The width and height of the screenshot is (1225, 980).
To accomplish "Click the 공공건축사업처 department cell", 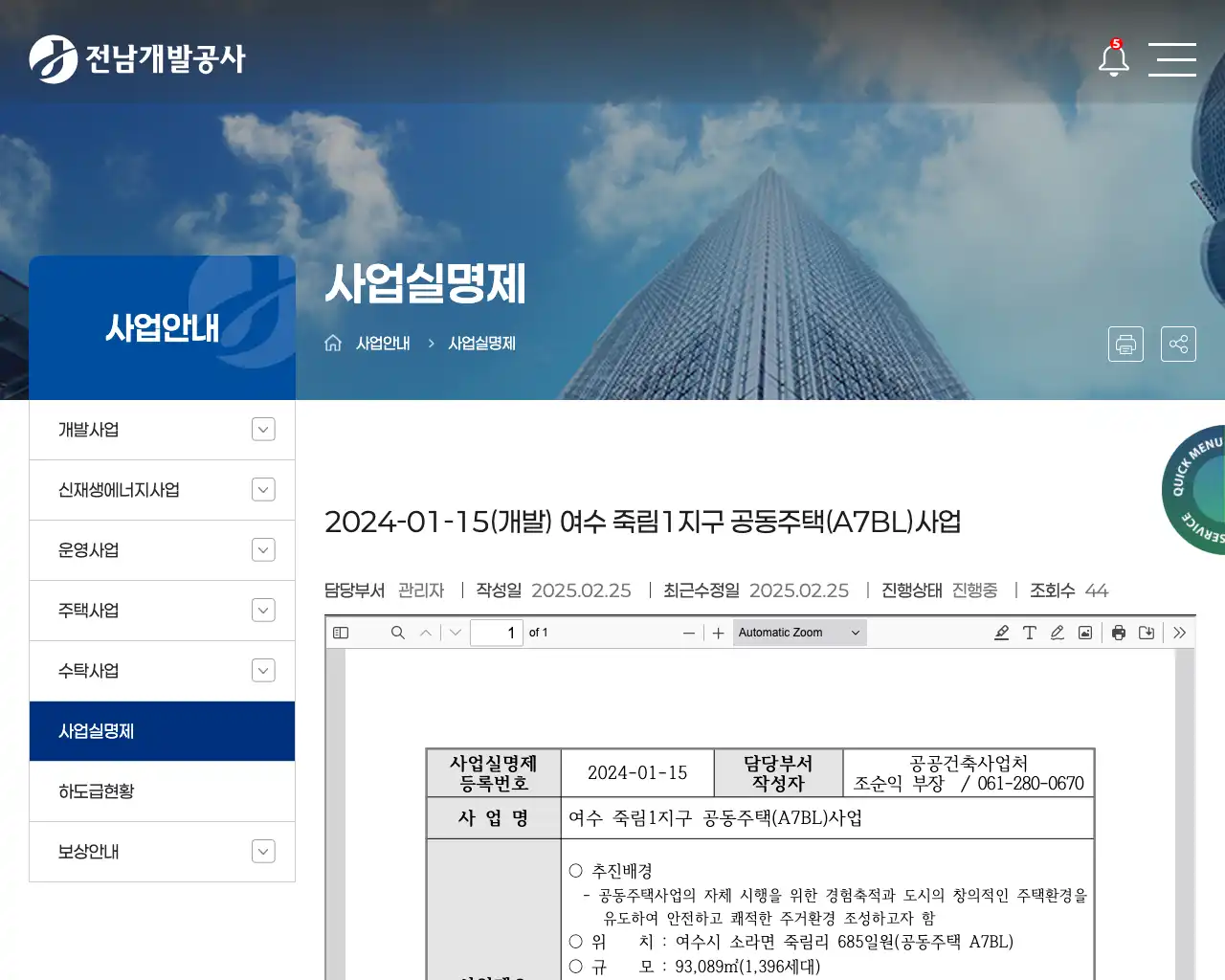I will tap(969, 773).
